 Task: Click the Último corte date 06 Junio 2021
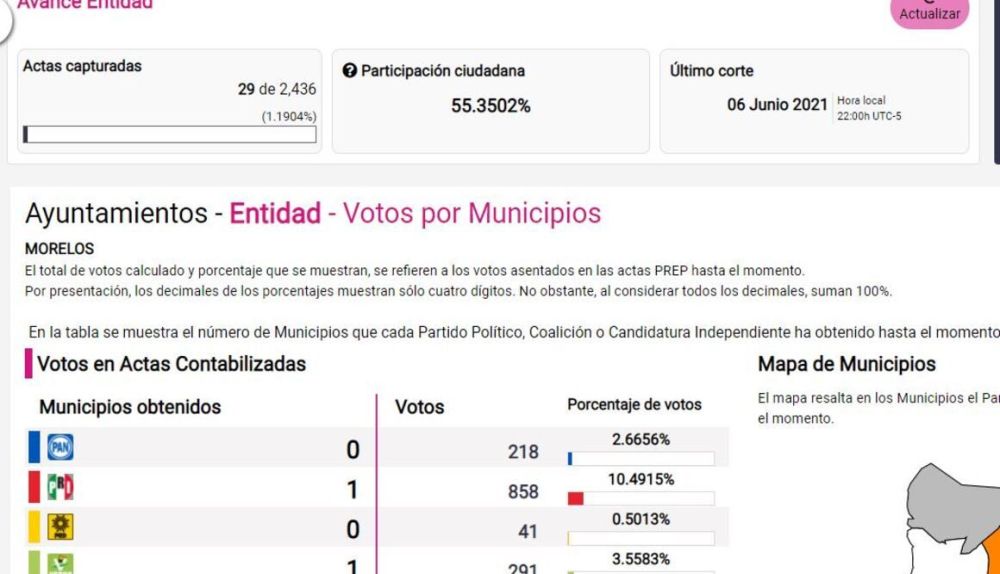tap(777, 105)
